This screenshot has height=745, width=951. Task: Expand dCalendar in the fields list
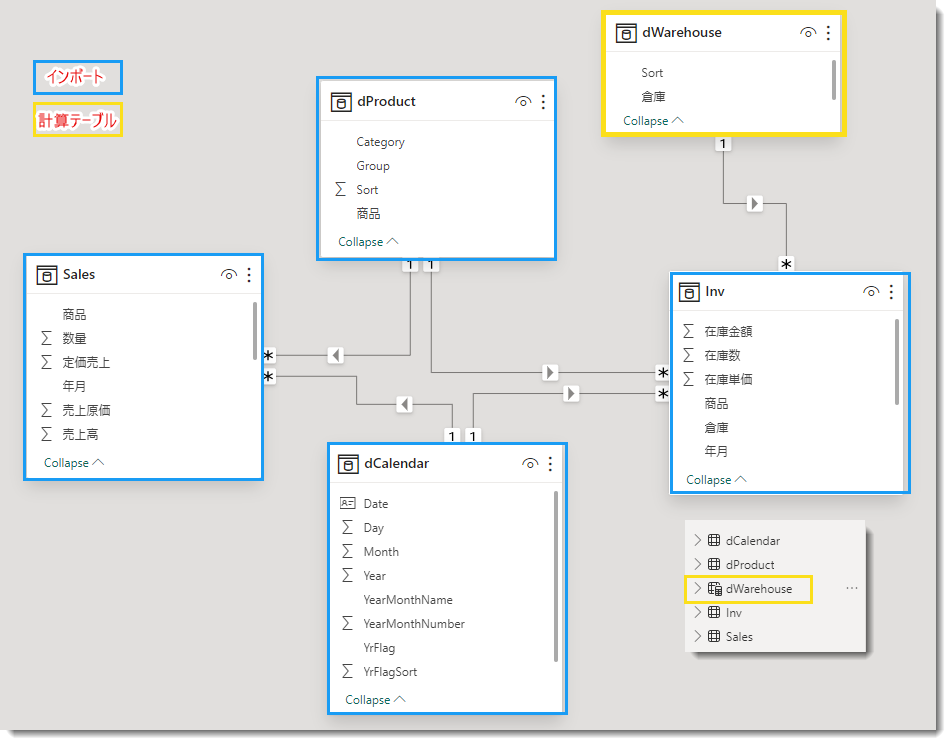coord(697,540)
